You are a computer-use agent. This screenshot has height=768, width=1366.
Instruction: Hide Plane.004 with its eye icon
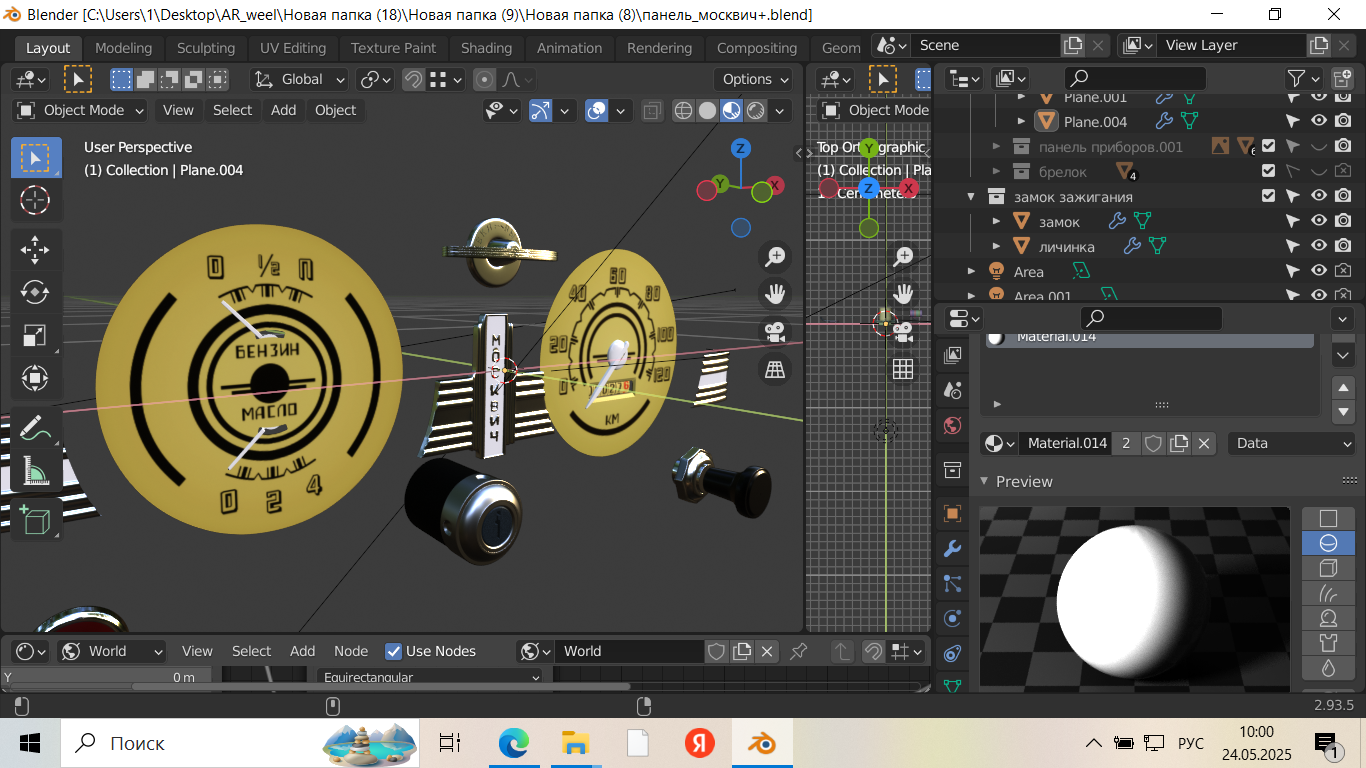point(1319,121)
